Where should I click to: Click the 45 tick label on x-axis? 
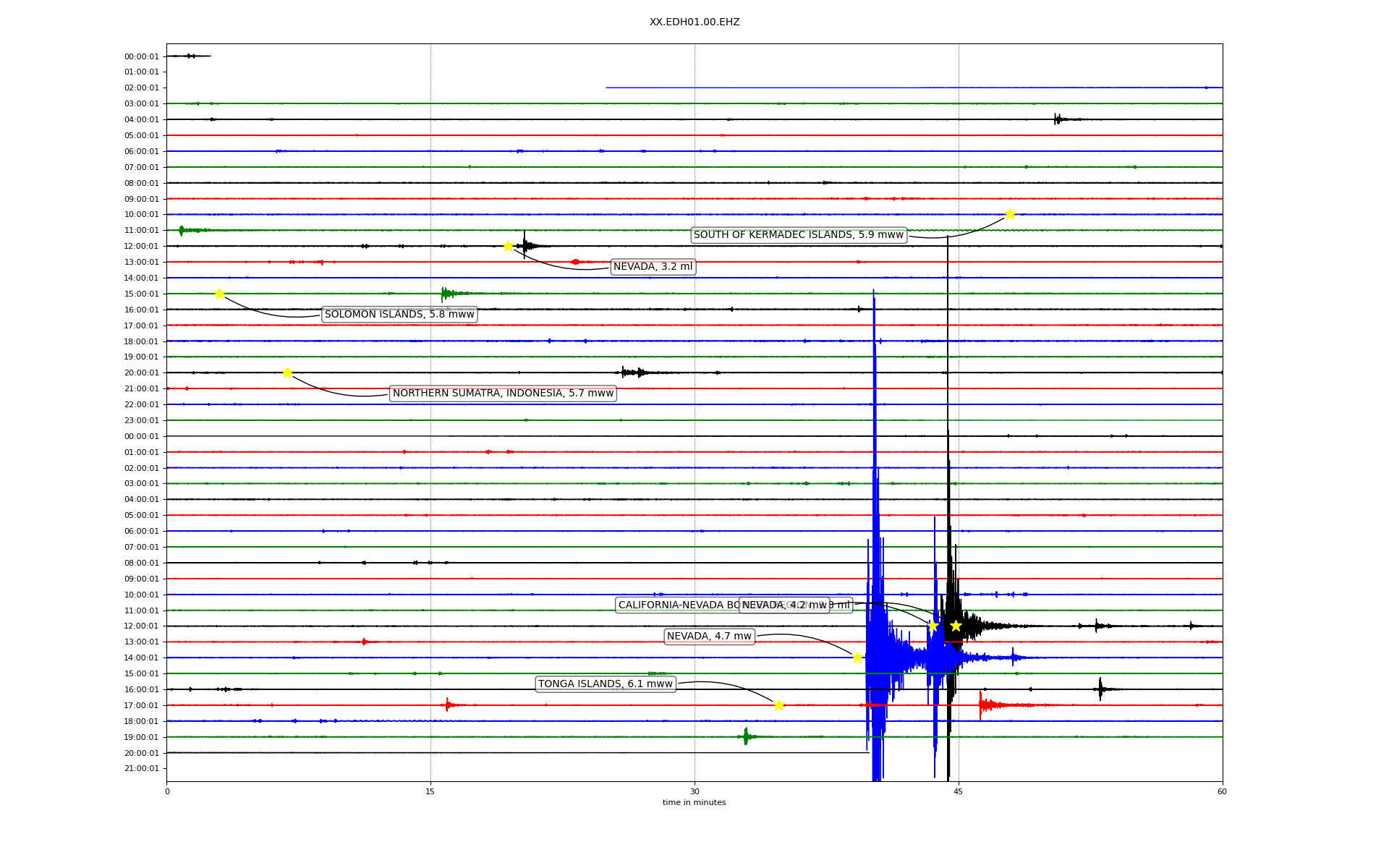[x=959, y=791]
